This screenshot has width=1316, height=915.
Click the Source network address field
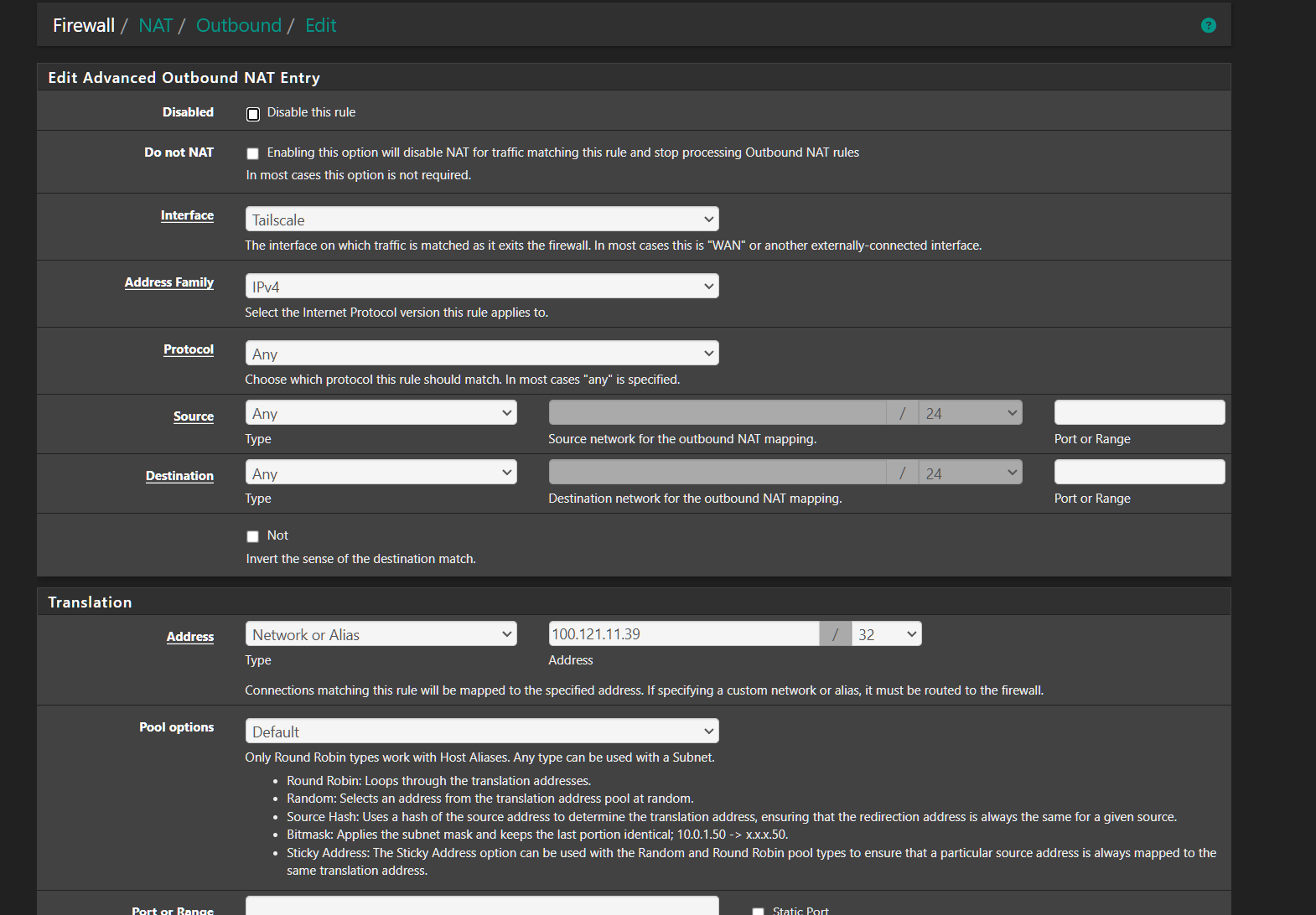point(718,412)
